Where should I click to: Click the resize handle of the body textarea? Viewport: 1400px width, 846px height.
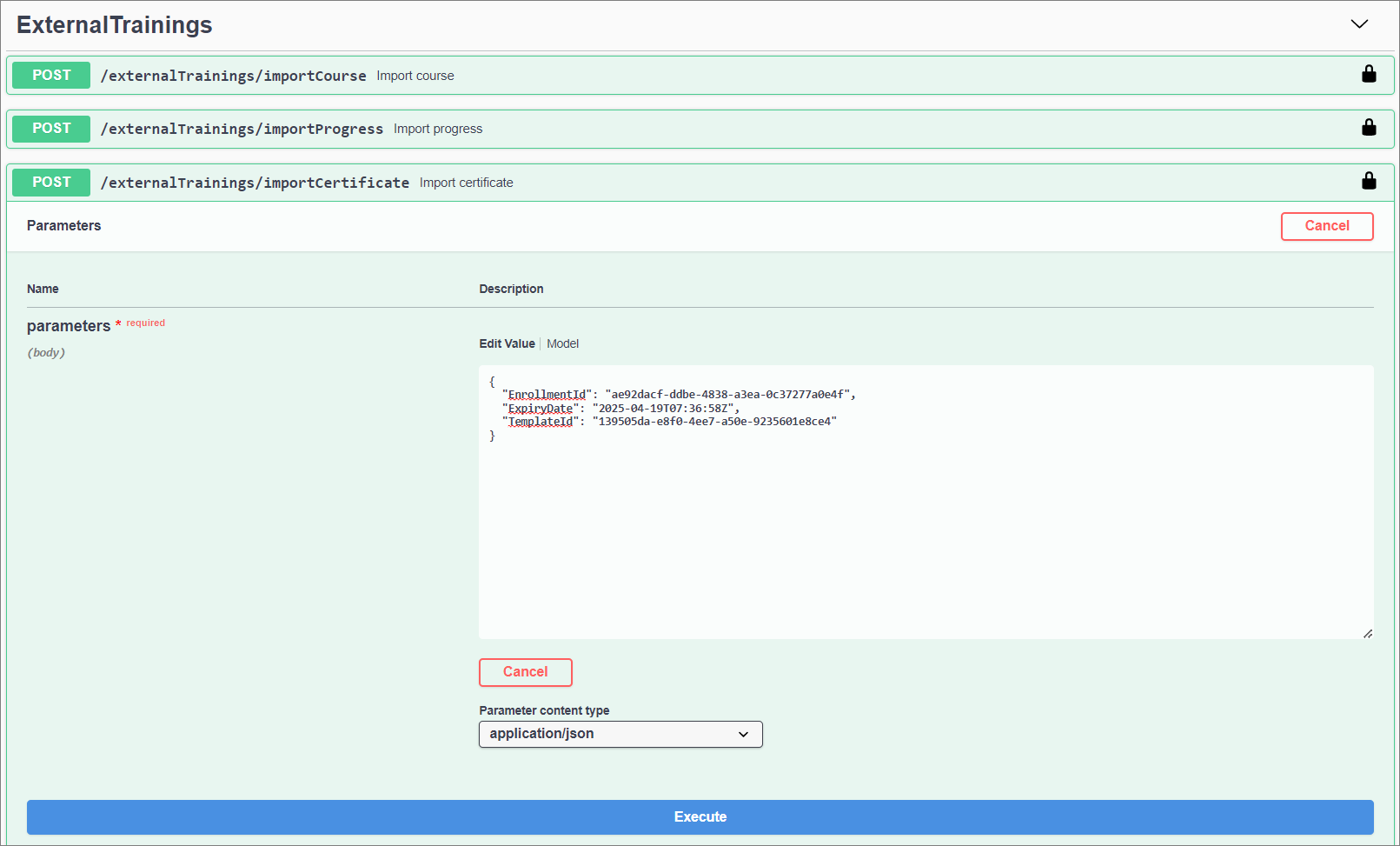(x=1367, y=633)
